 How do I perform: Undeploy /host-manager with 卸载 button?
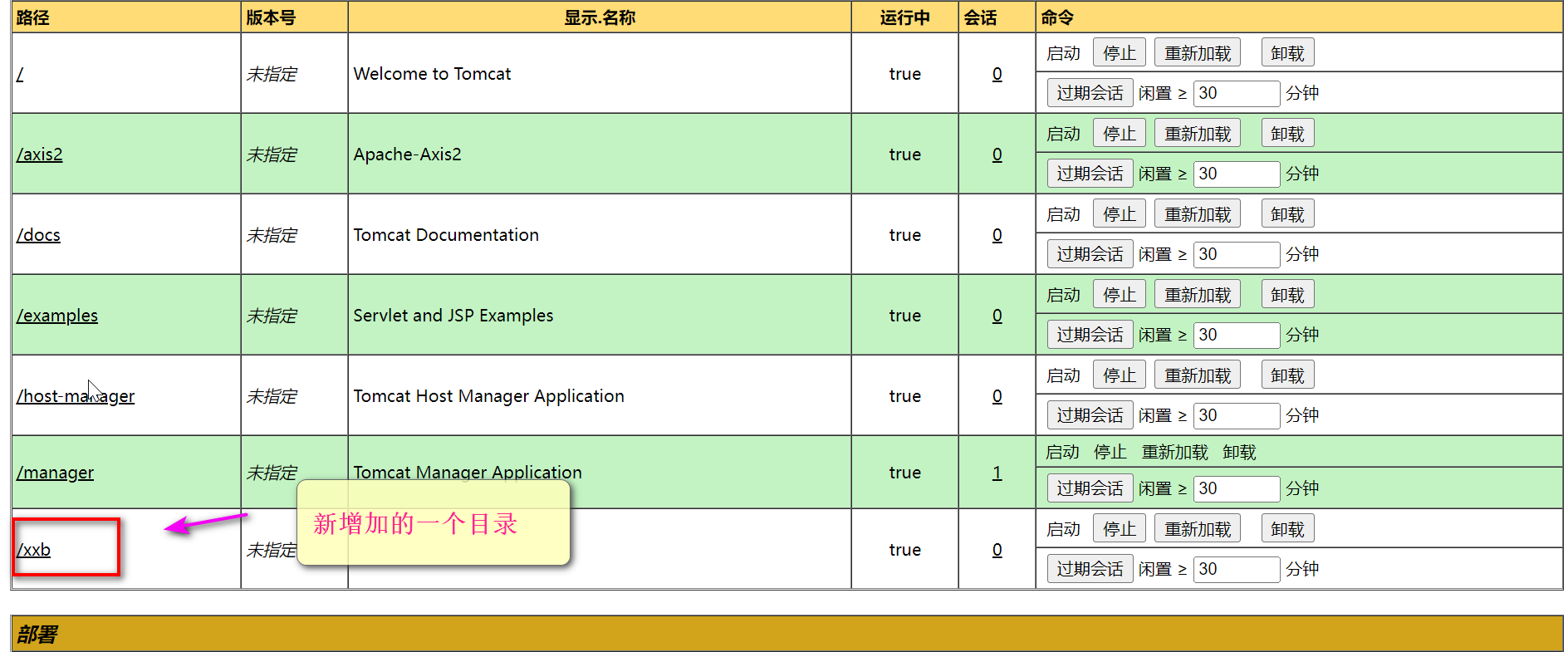(x=1286, y=375)
